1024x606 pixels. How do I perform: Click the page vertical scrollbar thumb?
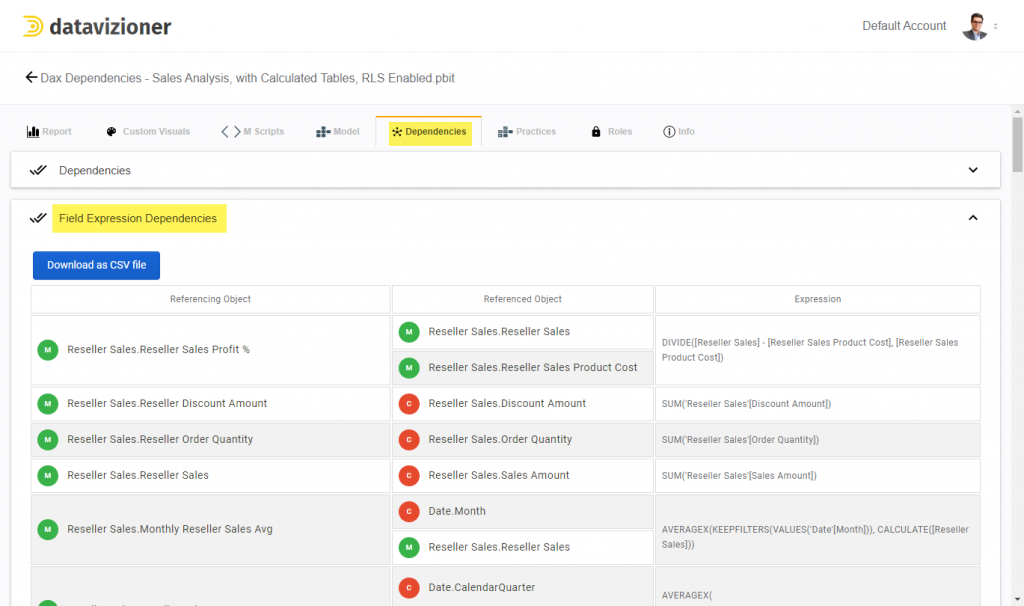point(1017,144)
